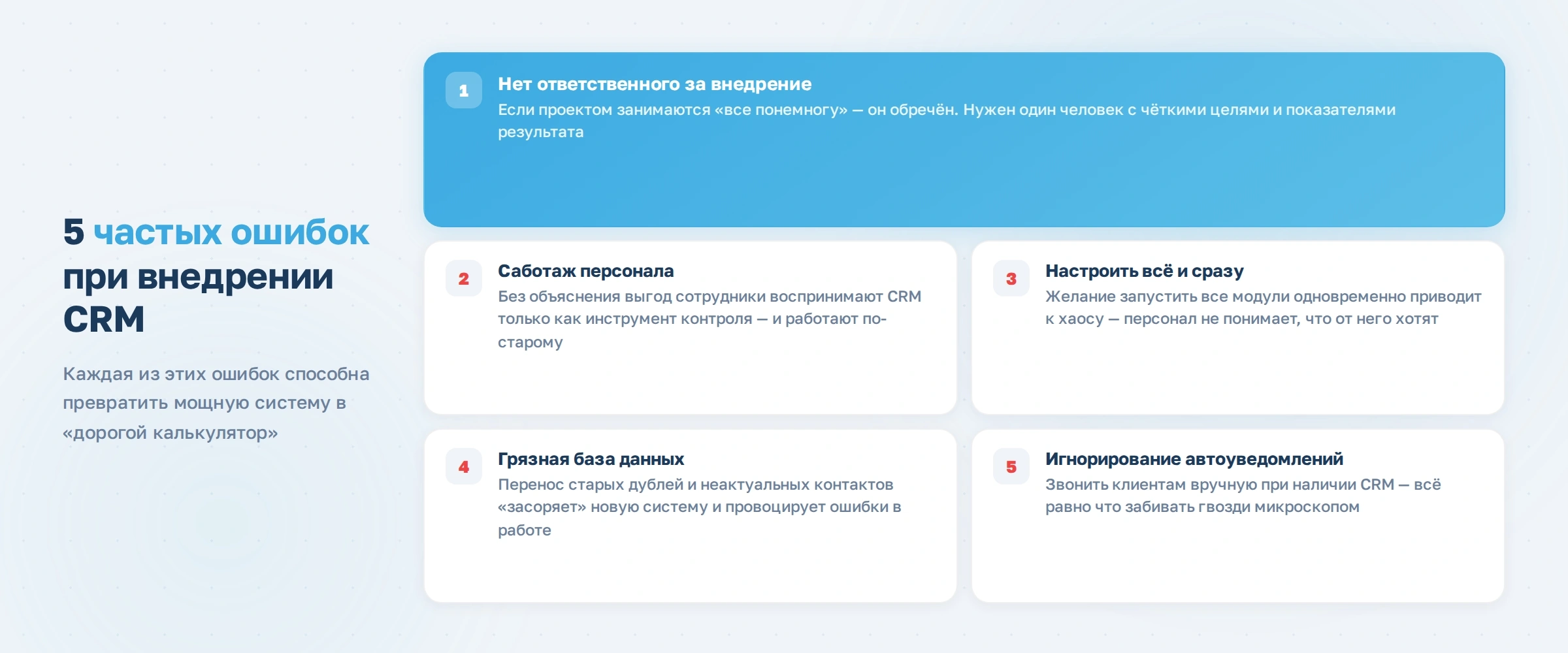Click the description starting "Перенос старых дублей"
This screenshot has height=653, width=1568.
click(700, 507)
